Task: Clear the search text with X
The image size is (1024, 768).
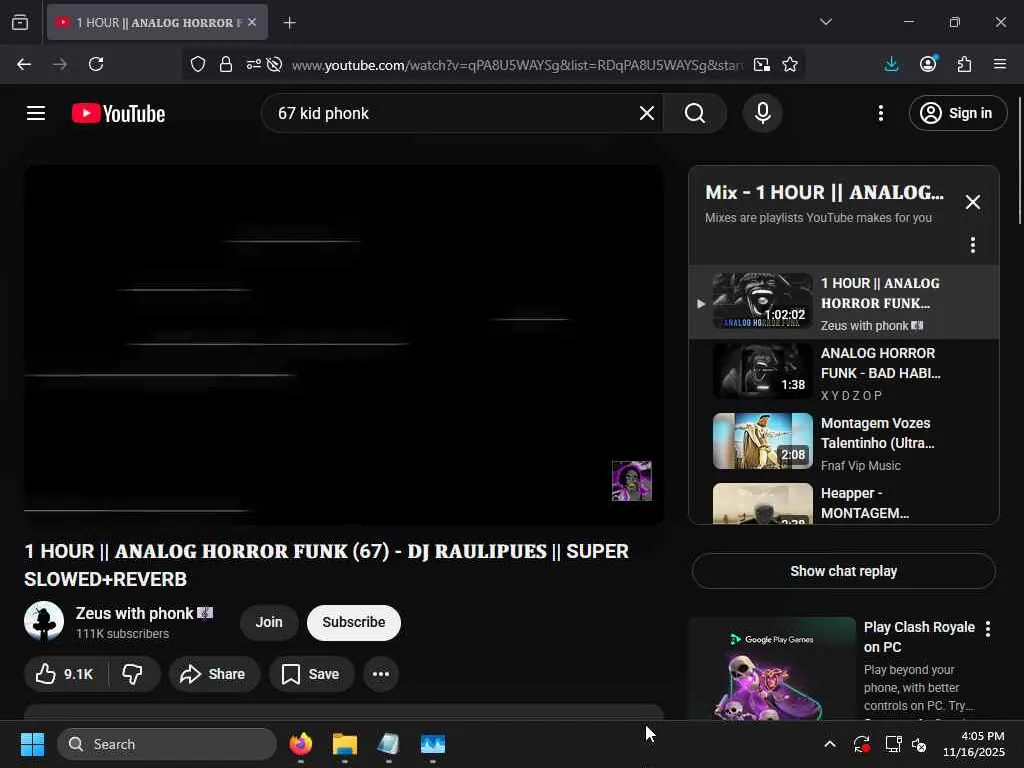Action: tap(647, 113)
